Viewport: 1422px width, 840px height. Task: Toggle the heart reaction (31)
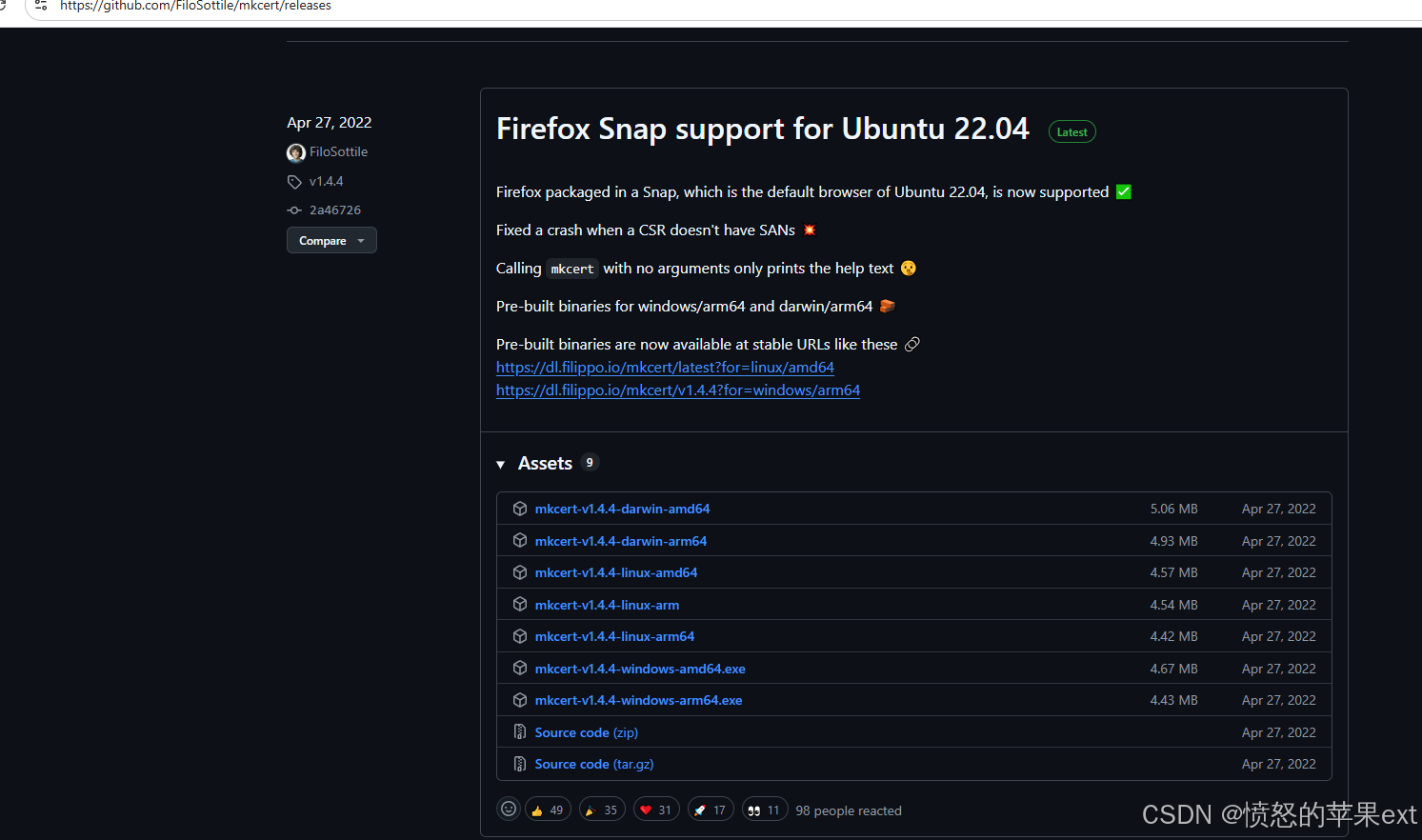tap(656, 810)
